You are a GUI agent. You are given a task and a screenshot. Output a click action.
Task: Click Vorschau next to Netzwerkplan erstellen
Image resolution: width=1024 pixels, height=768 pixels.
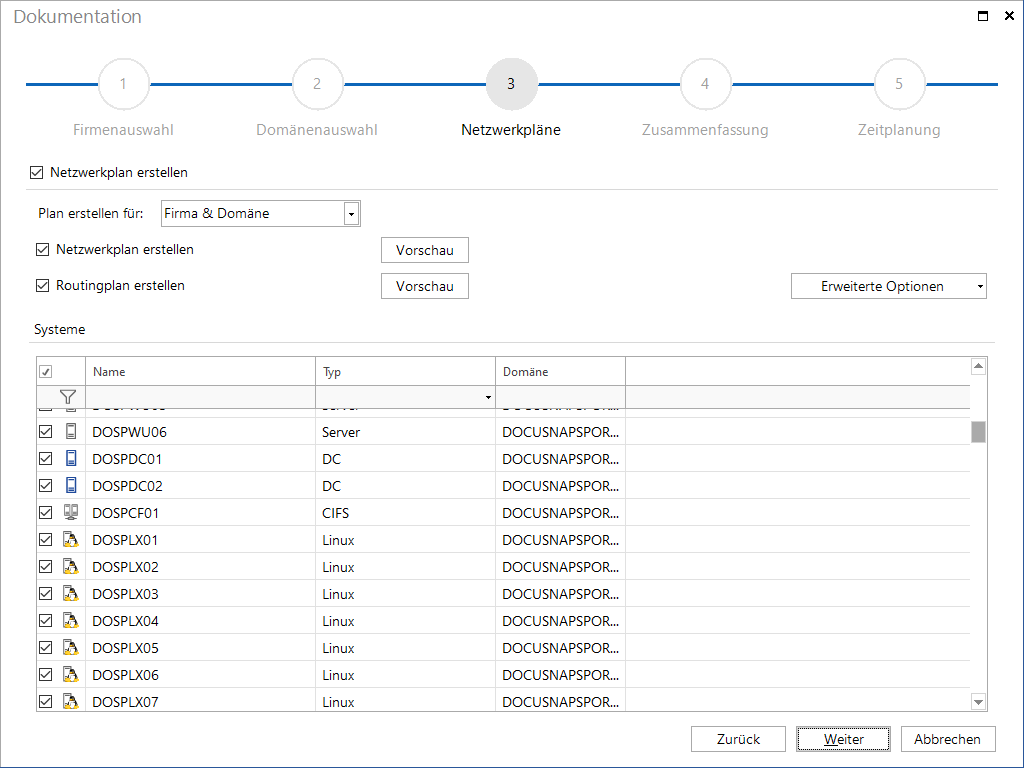point(424,250)
